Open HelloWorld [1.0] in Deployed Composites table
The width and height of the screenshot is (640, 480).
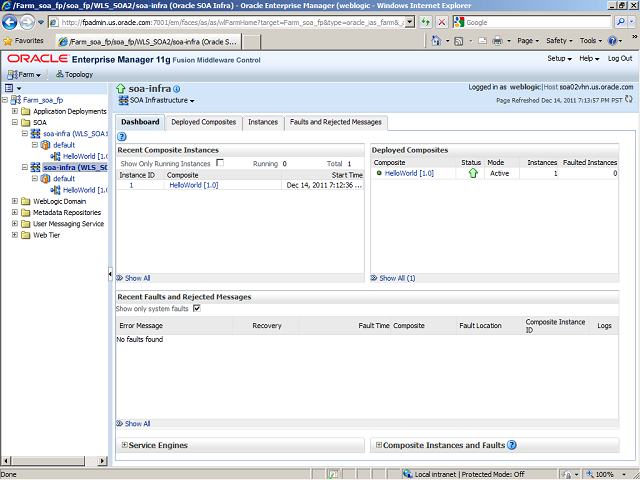[x=409, y=173]
